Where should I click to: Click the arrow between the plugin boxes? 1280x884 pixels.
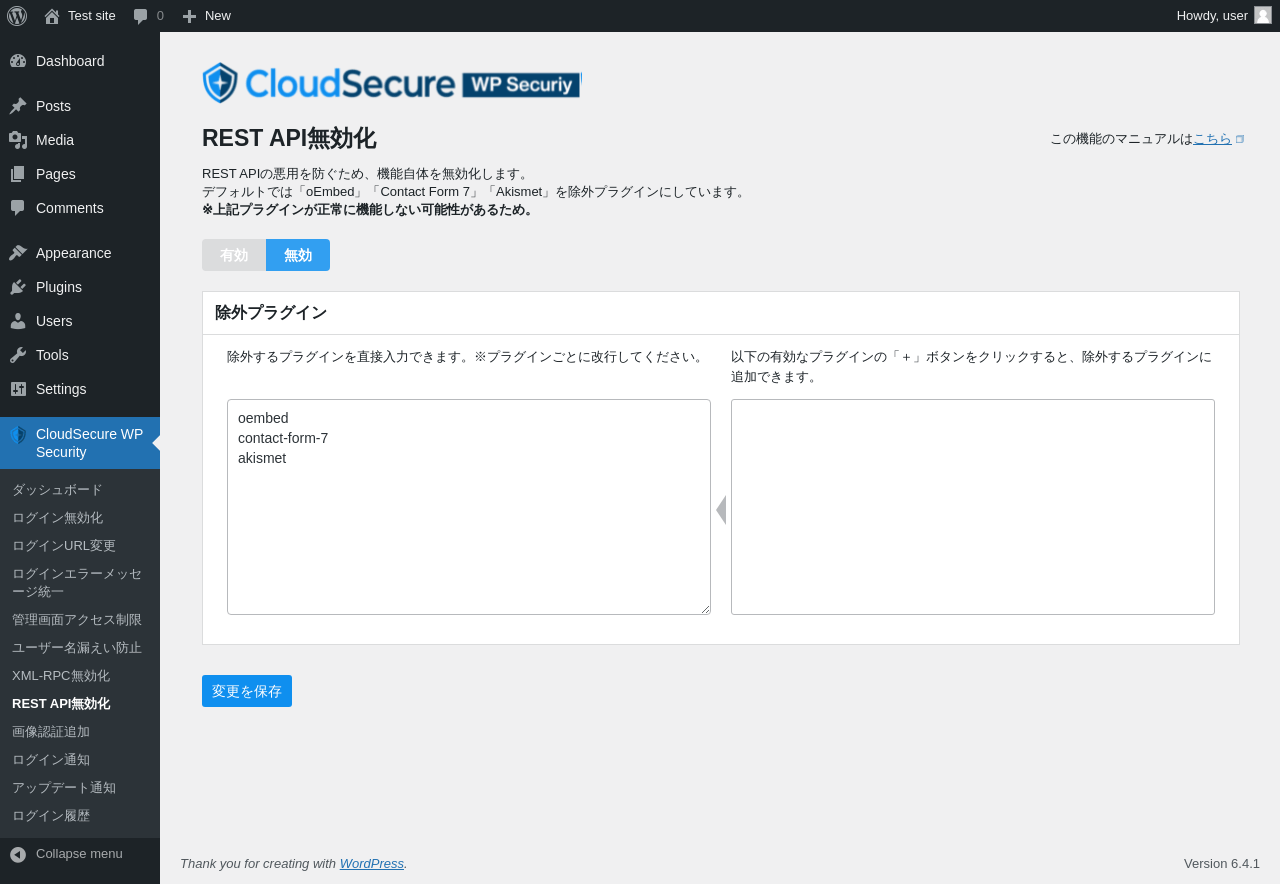(721, 510)
